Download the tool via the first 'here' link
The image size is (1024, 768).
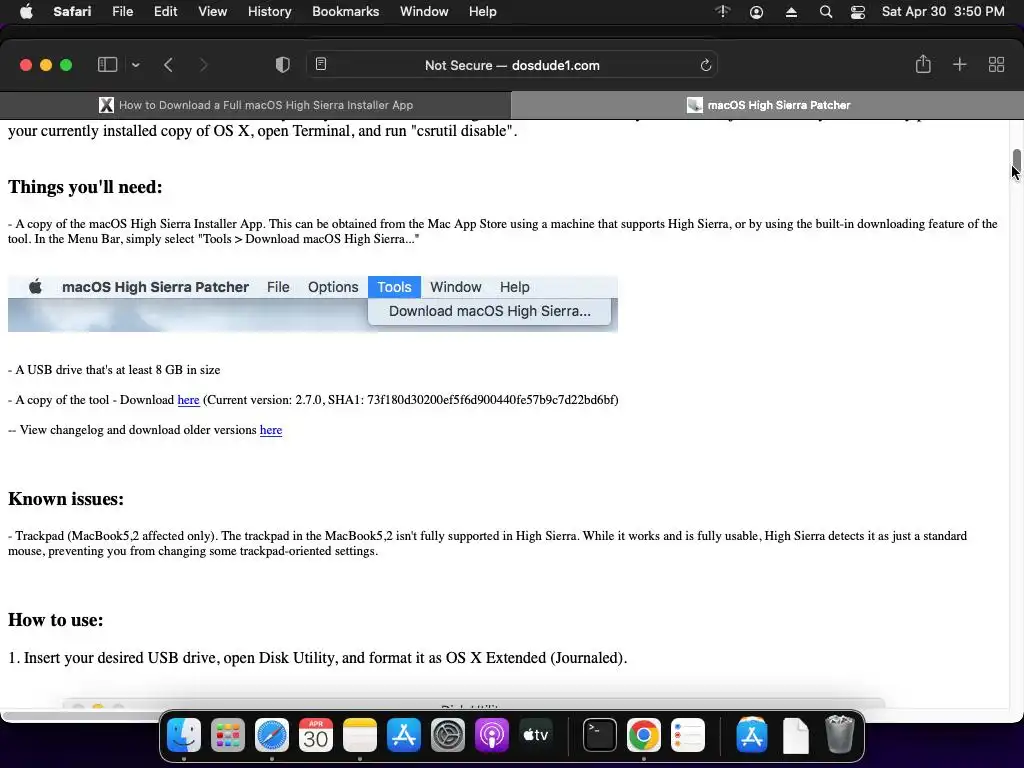point(188,400)
